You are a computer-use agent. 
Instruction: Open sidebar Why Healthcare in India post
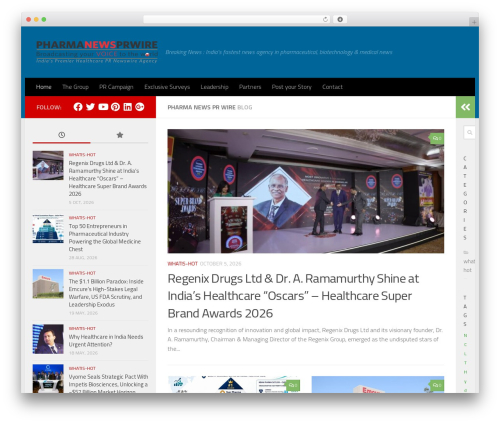click(x=106, y=341)
